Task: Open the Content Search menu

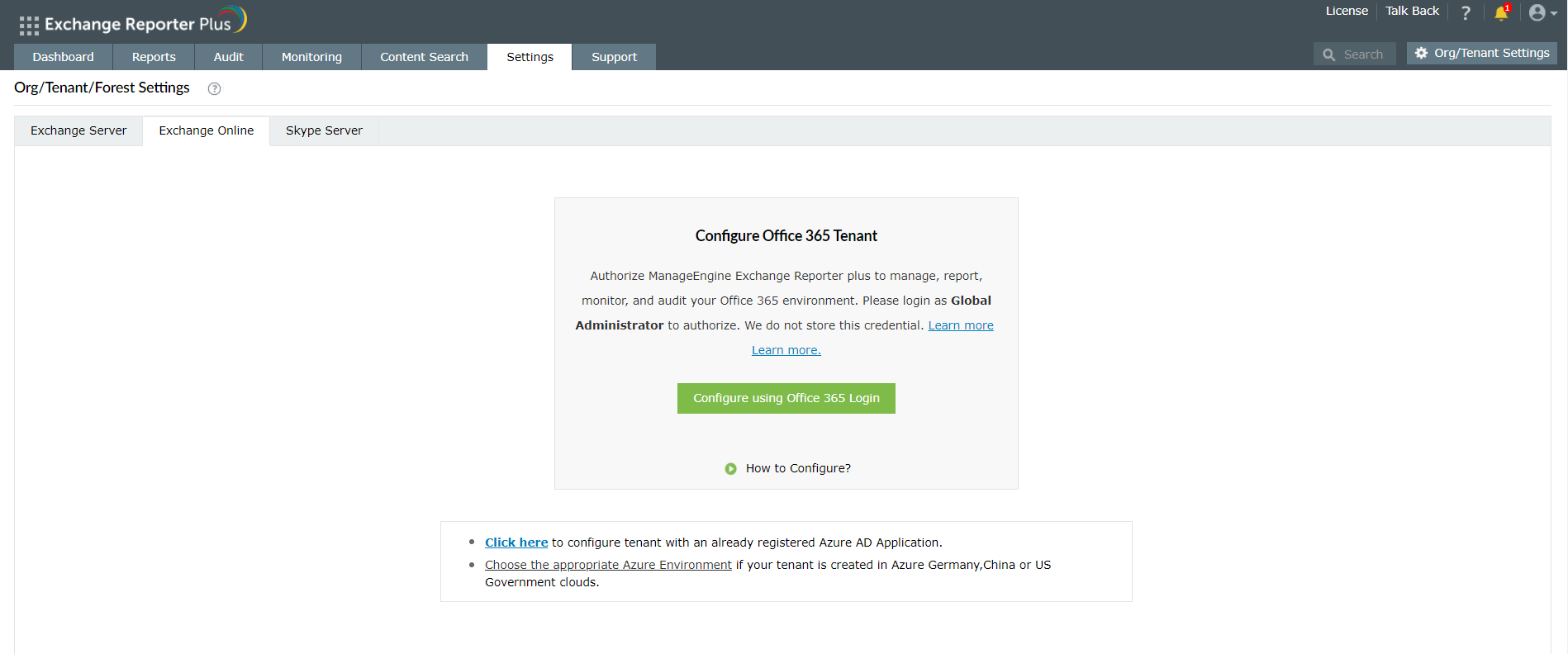Action: tap(424, 56)
